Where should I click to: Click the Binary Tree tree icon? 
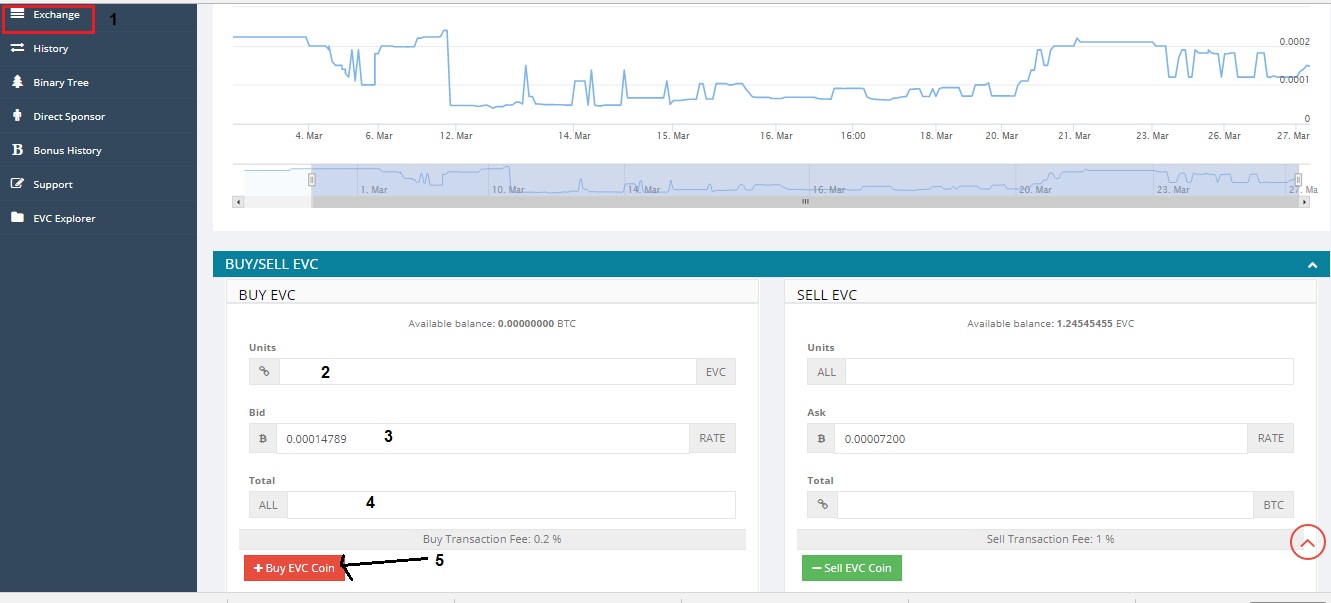(17, 82)
